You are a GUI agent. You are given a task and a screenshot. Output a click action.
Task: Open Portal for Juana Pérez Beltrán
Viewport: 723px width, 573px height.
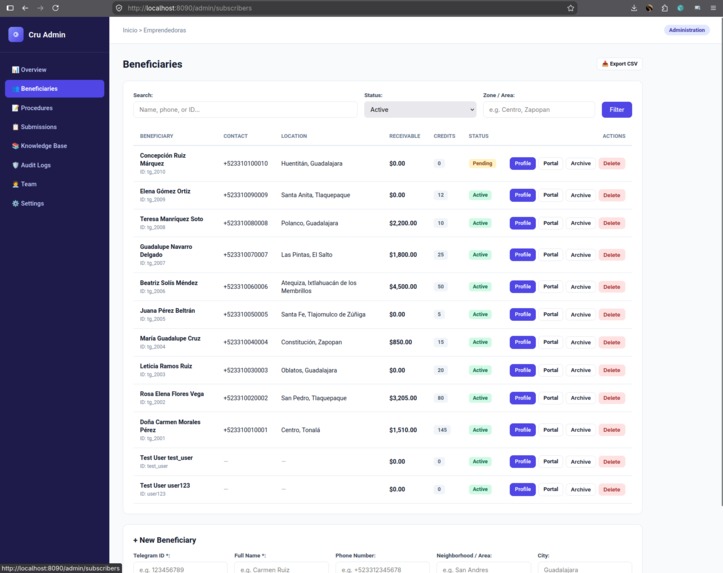(x=551, y=314)
